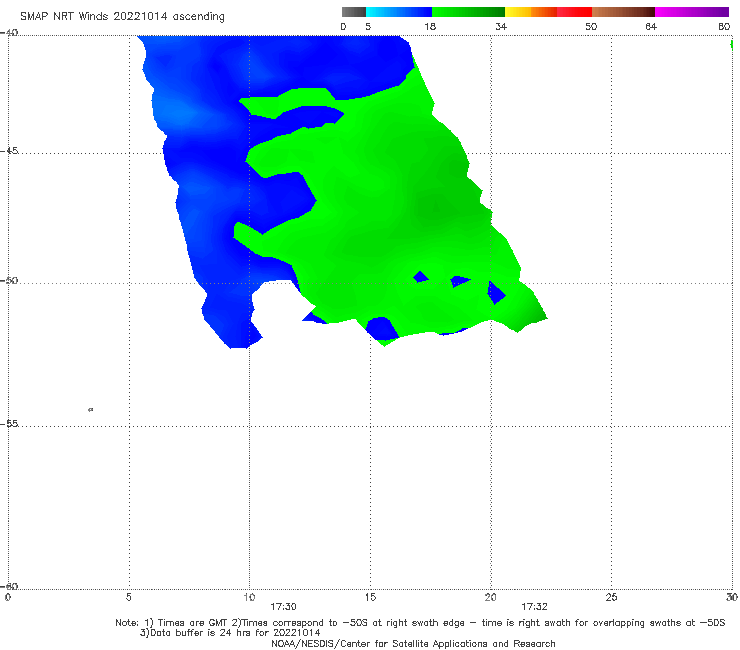Screen dimensions: 740x650
Task: Click the swath time label '17:30'
Action: click(x=283, y=607)
